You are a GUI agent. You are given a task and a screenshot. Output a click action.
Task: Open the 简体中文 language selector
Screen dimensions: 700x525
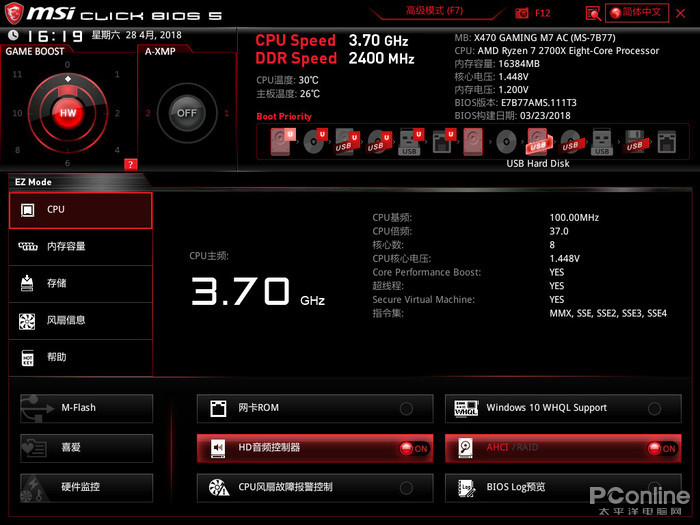tap(637, 12)
